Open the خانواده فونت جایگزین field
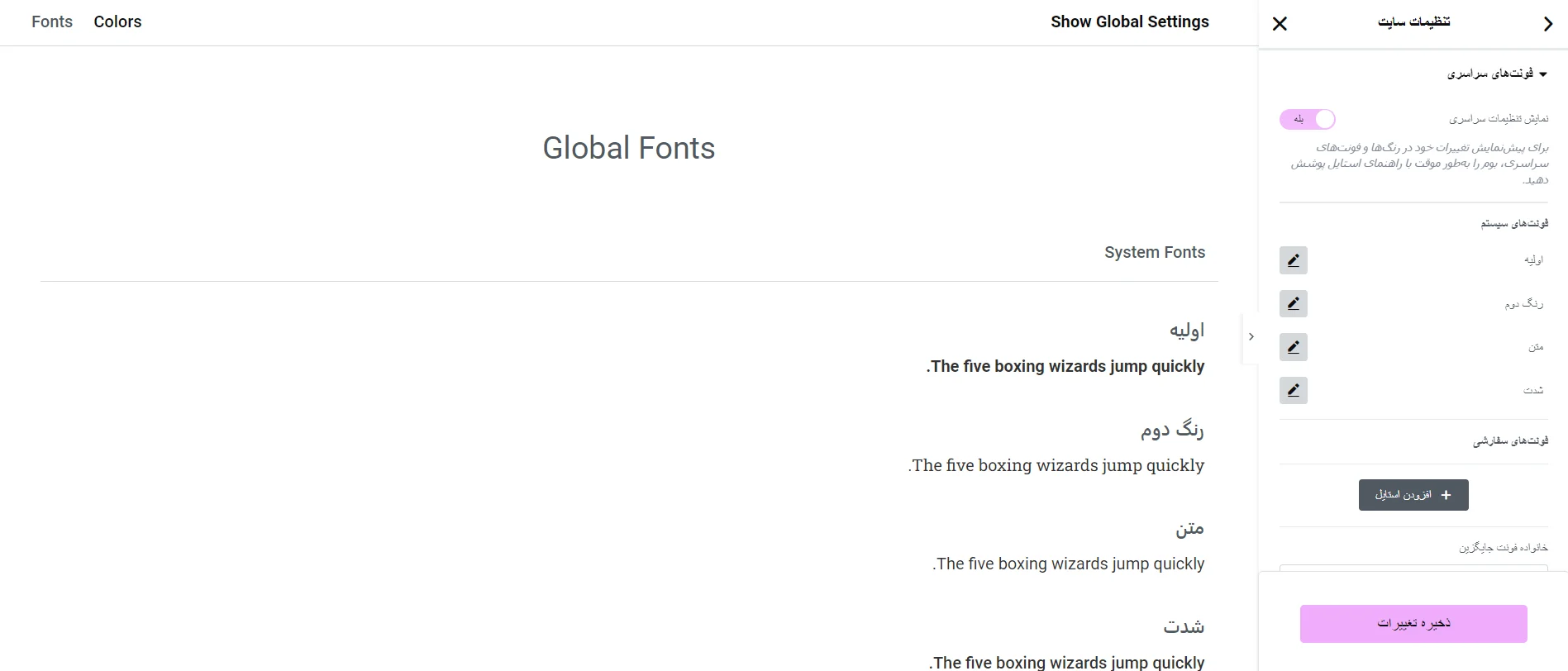1568x671 pixels. [1413, 569]
